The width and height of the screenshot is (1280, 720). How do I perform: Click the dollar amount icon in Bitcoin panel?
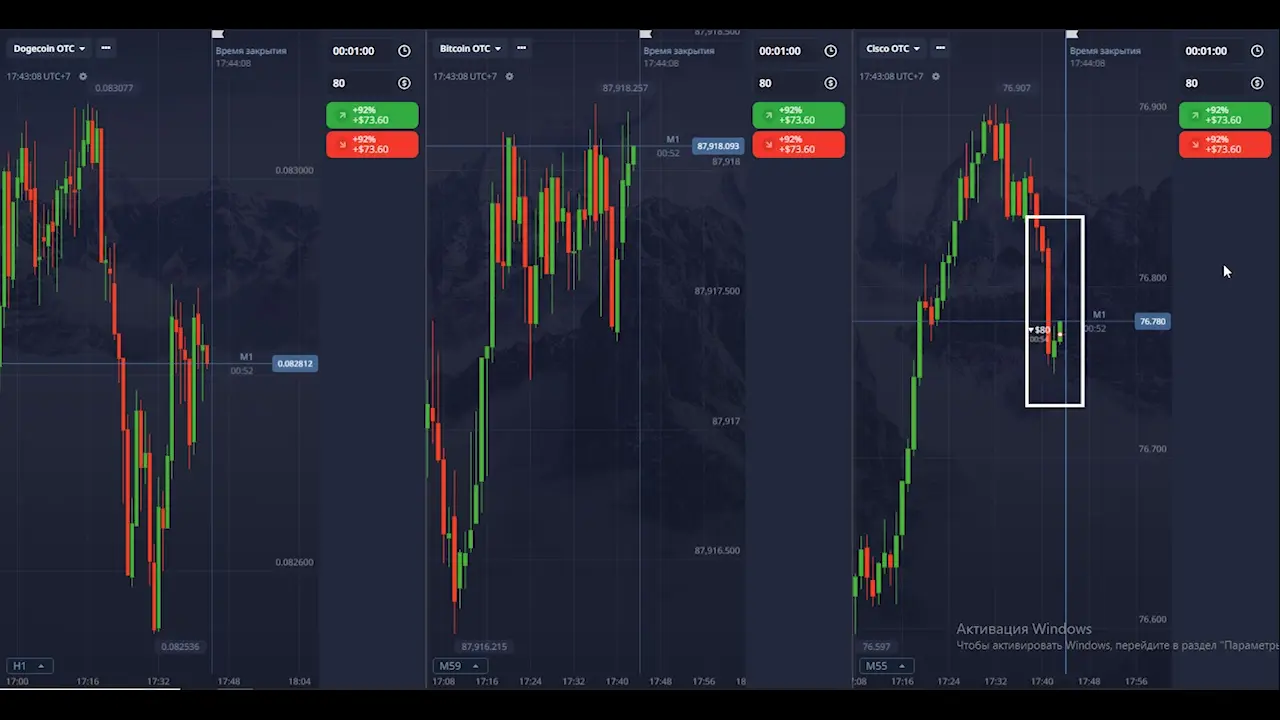point(830,83)
